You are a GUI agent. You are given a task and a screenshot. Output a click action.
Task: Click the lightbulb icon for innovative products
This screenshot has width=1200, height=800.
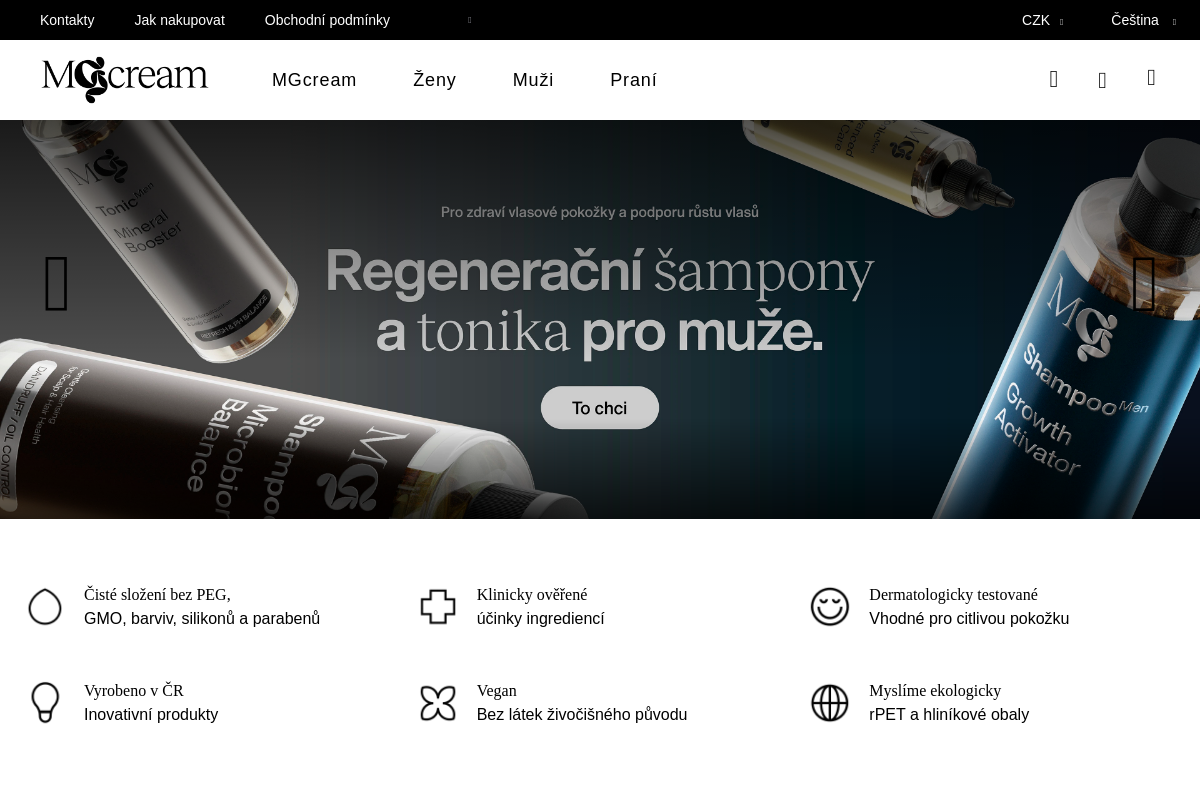45,702
